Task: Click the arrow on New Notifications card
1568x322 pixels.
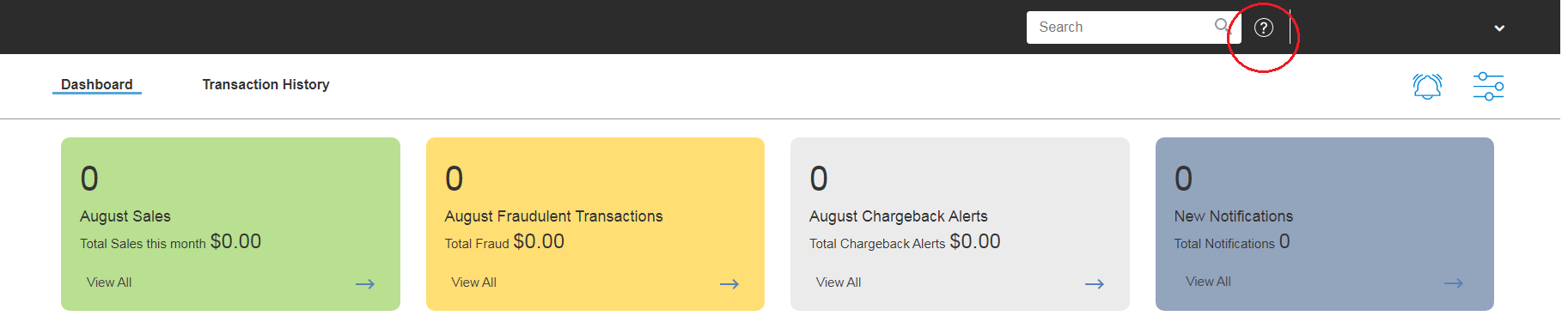Action: tap(1454, 283)
